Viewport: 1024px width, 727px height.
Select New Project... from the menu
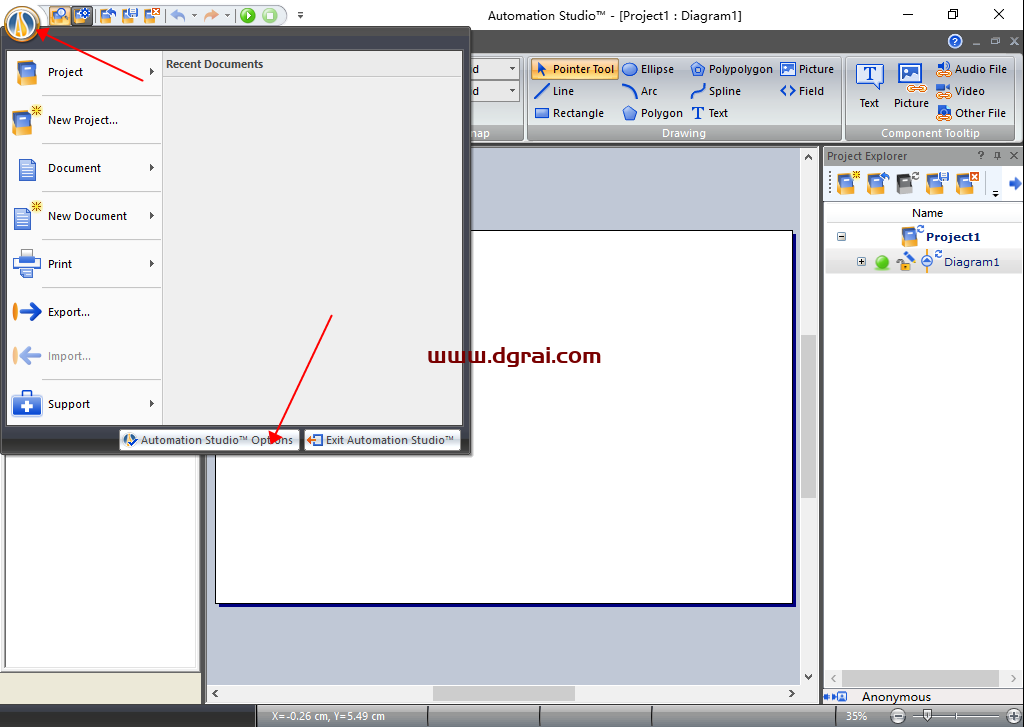84,120
